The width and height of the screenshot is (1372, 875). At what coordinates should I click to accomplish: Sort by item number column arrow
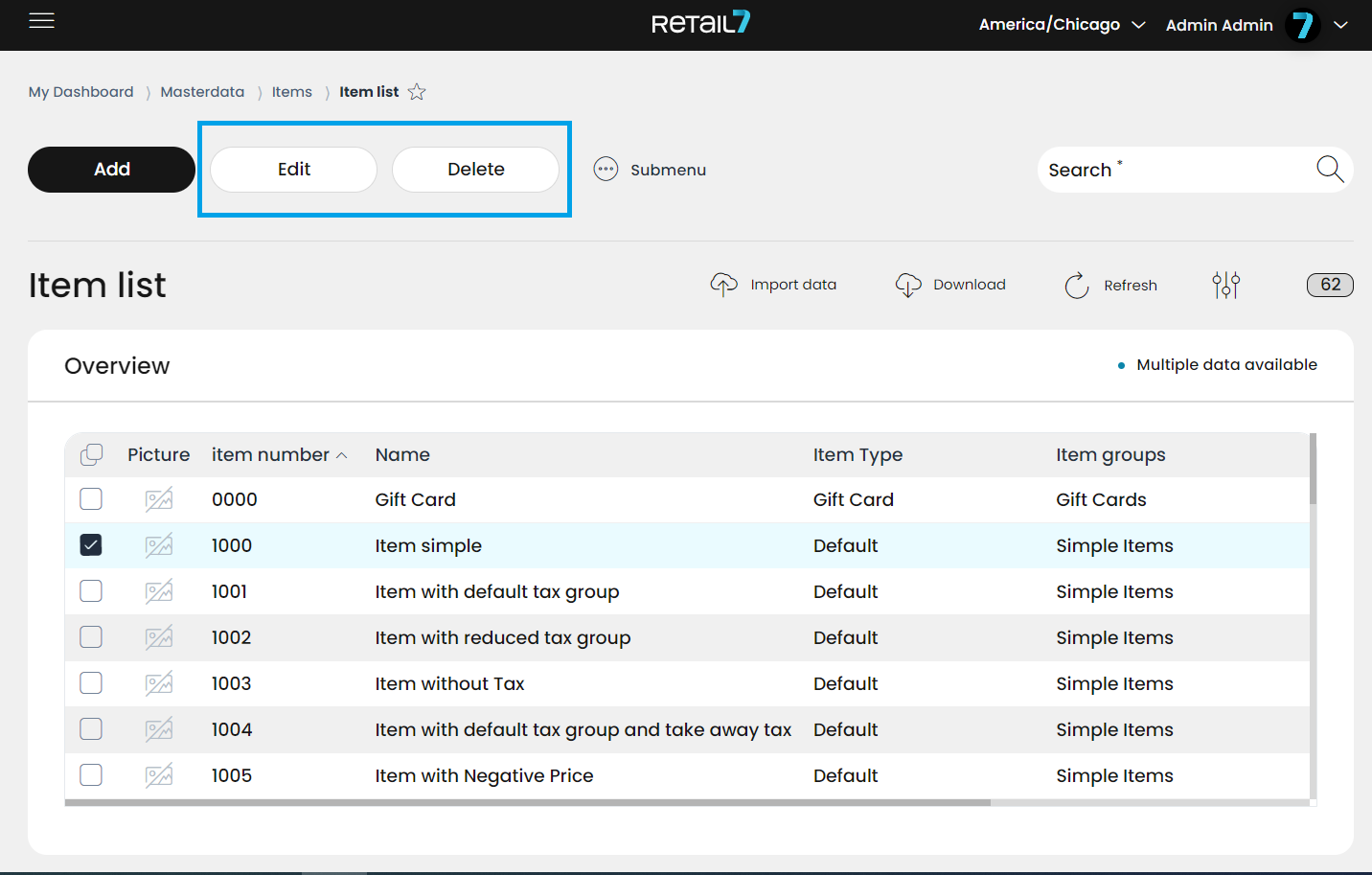pos(341,455)
